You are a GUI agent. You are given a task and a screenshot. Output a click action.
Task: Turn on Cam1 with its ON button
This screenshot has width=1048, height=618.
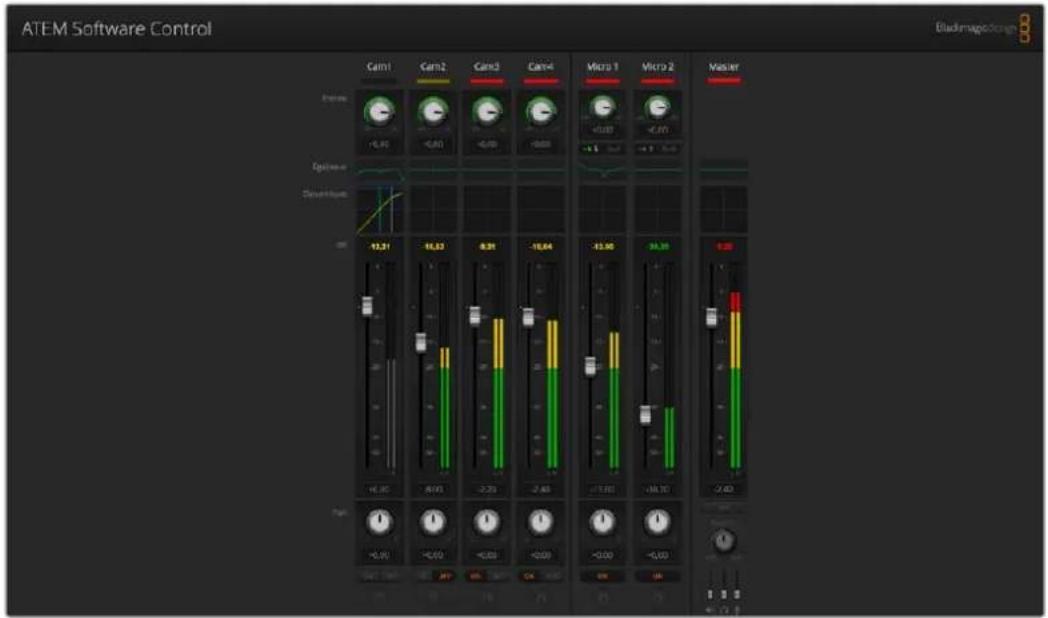368,576
